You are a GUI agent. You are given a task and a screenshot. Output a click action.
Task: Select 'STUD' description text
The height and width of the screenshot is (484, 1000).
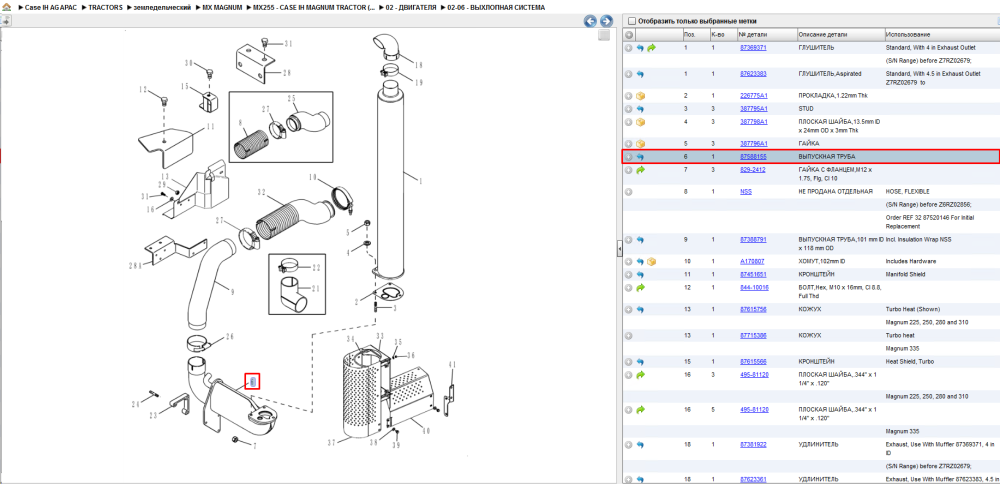pos(806,109)
